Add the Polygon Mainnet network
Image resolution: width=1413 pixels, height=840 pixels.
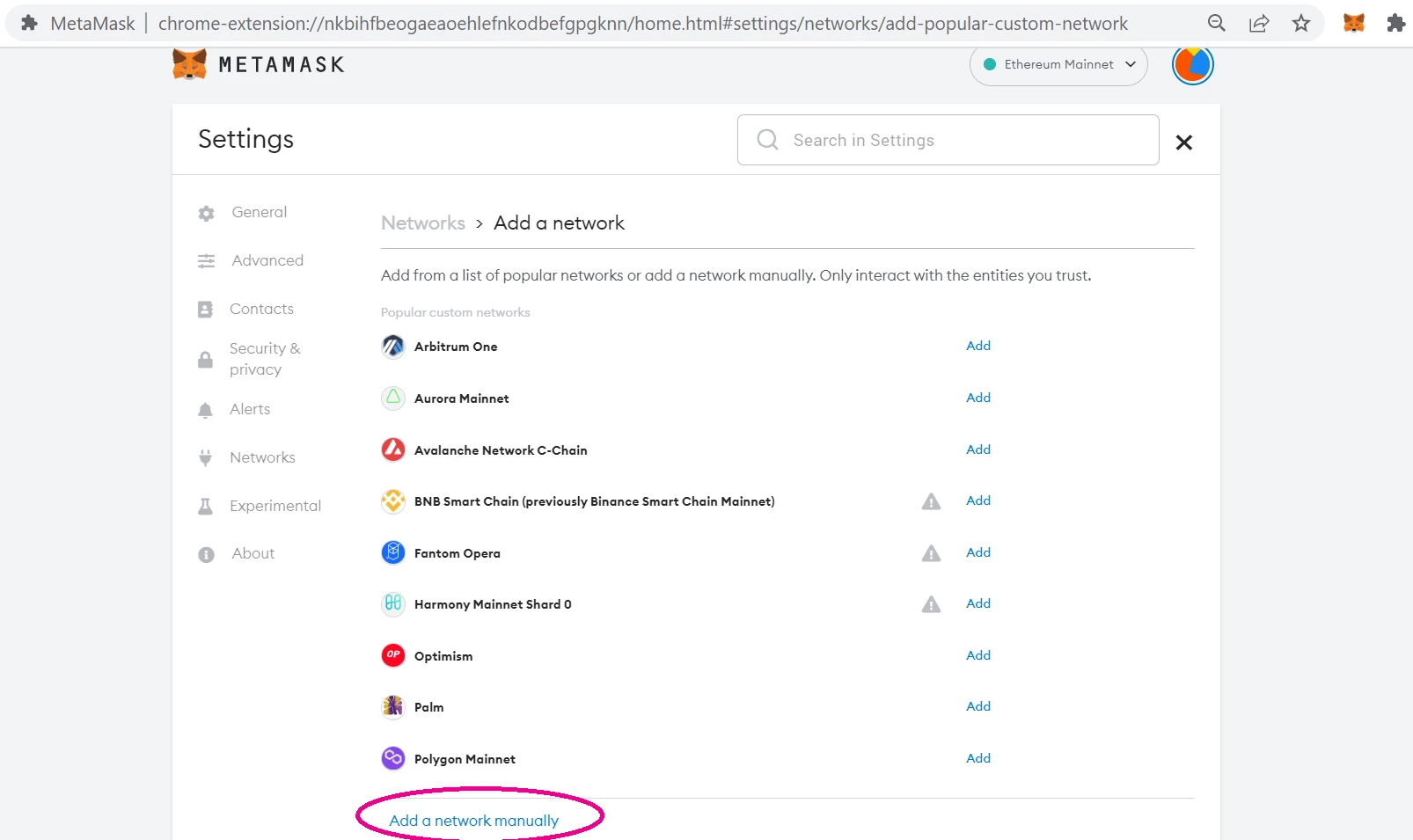point(978,758)
